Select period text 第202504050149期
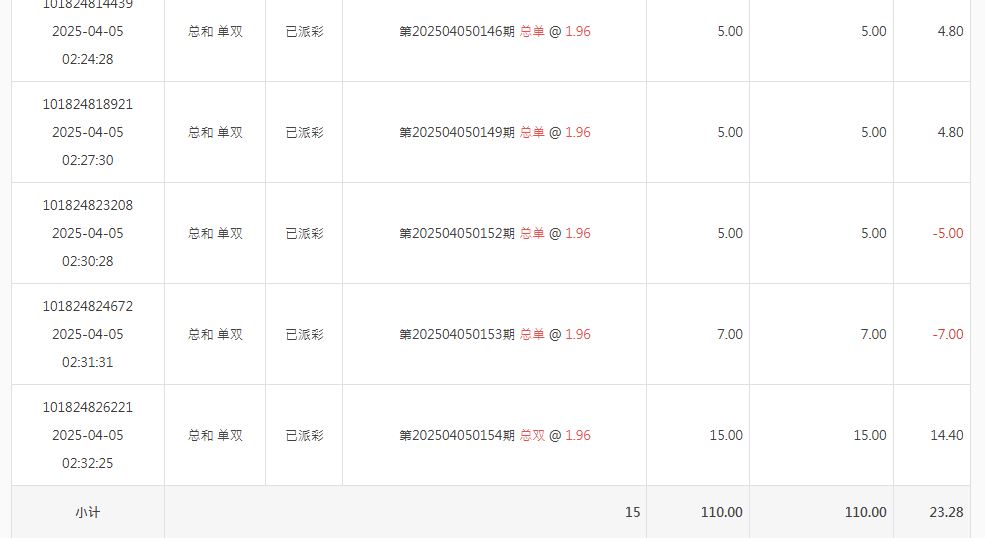Viewport: 985px width, 538px height. point(457,132)
